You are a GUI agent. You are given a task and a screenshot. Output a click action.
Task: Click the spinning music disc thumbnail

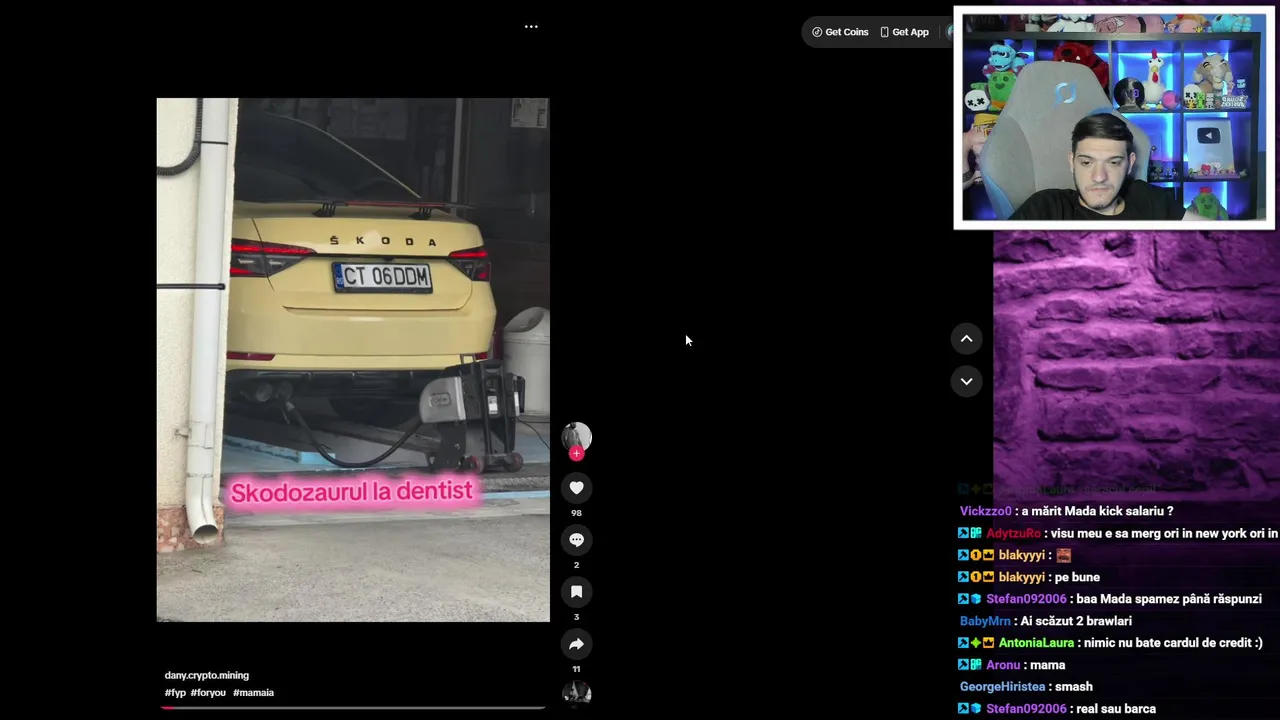click(x=576, y=693)
